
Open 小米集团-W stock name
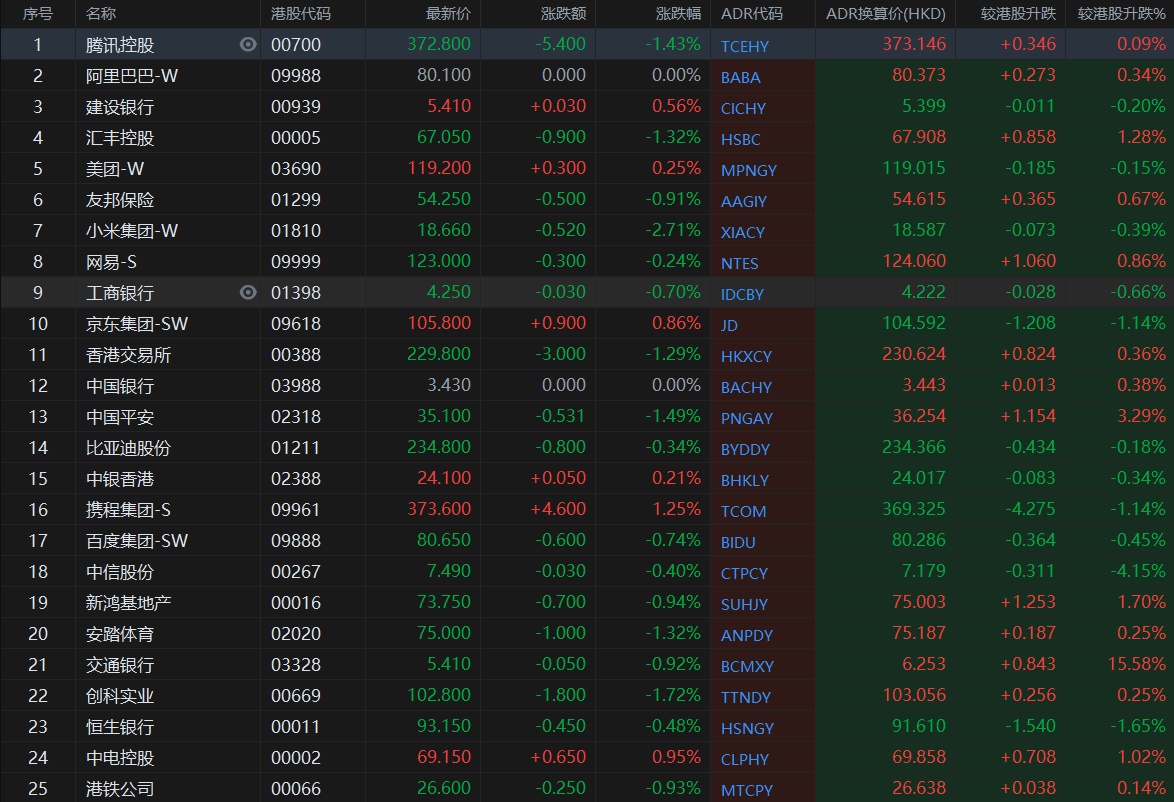132,231
